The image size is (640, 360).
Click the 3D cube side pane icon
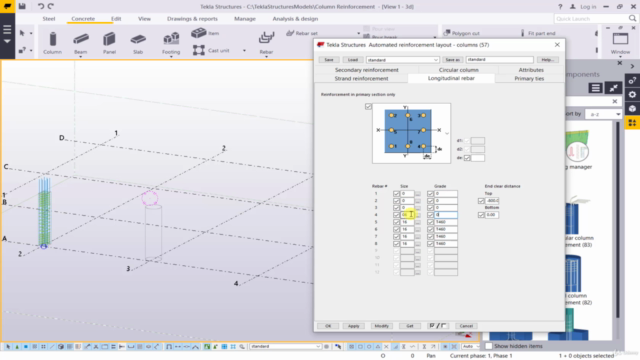tap(632, 109)
